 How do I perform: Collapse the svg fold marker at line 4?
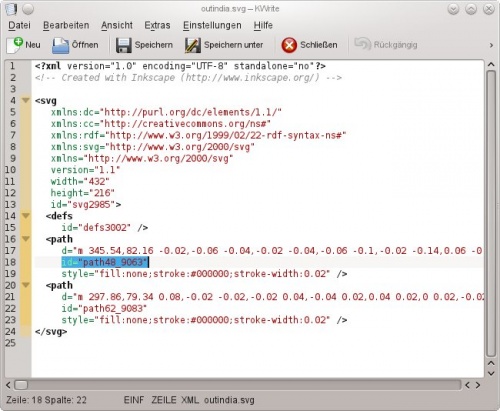[26, 100]
